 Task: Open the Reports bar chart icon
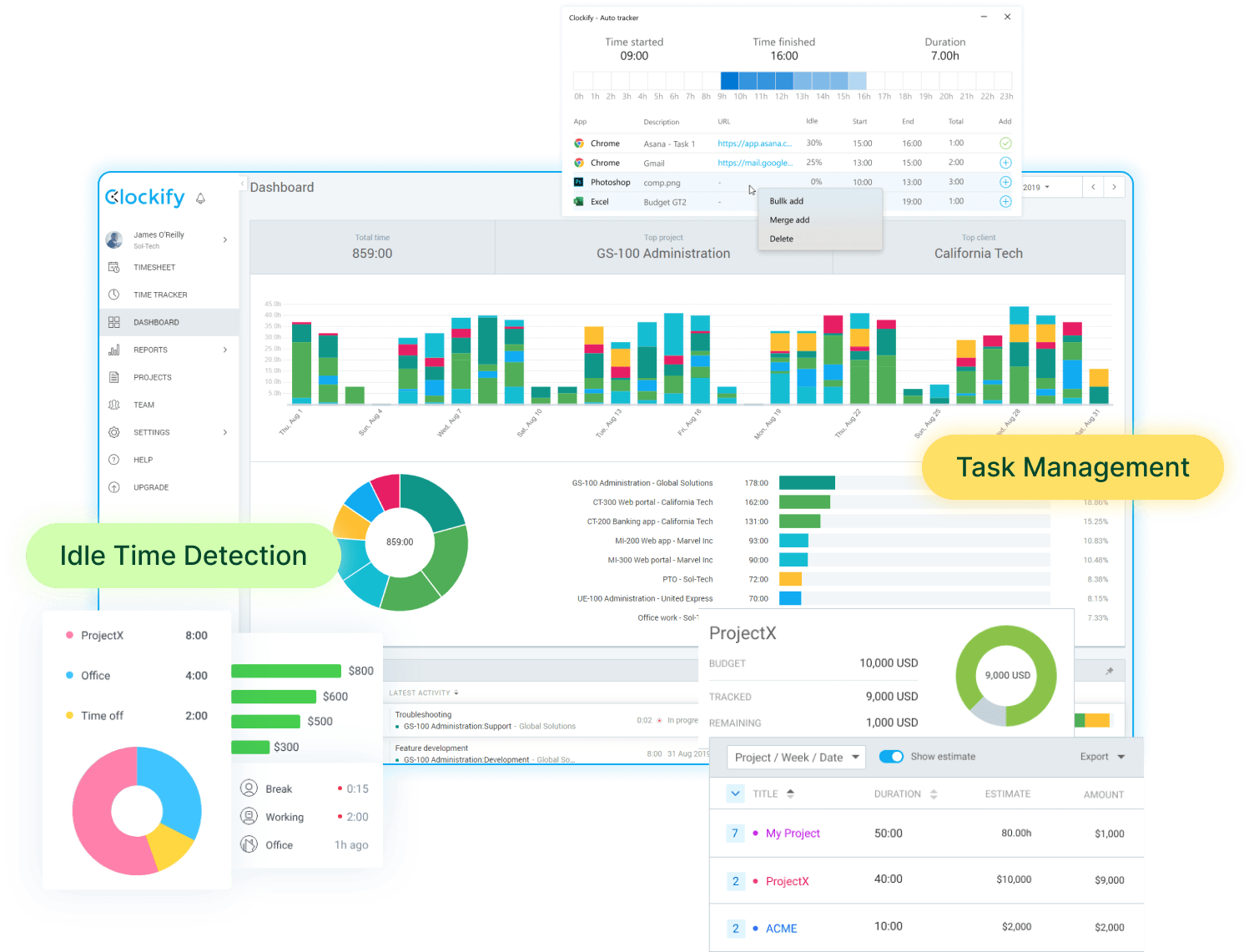pyautogui.click(x=114, y=350)
